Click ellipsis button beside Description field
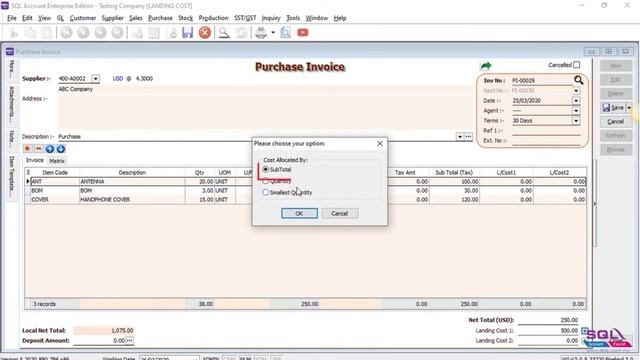This screenshot has height=360, width=640. click(x=469, y=137)
